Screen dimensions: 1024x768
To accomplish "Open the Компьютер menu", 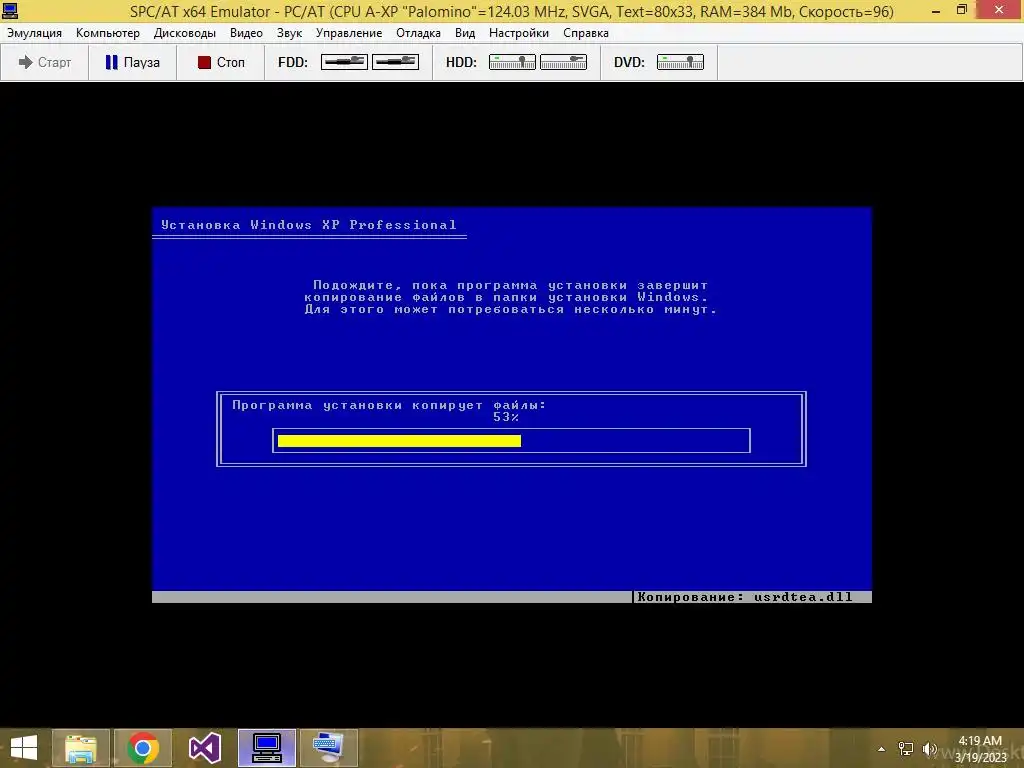I will 108,33.
